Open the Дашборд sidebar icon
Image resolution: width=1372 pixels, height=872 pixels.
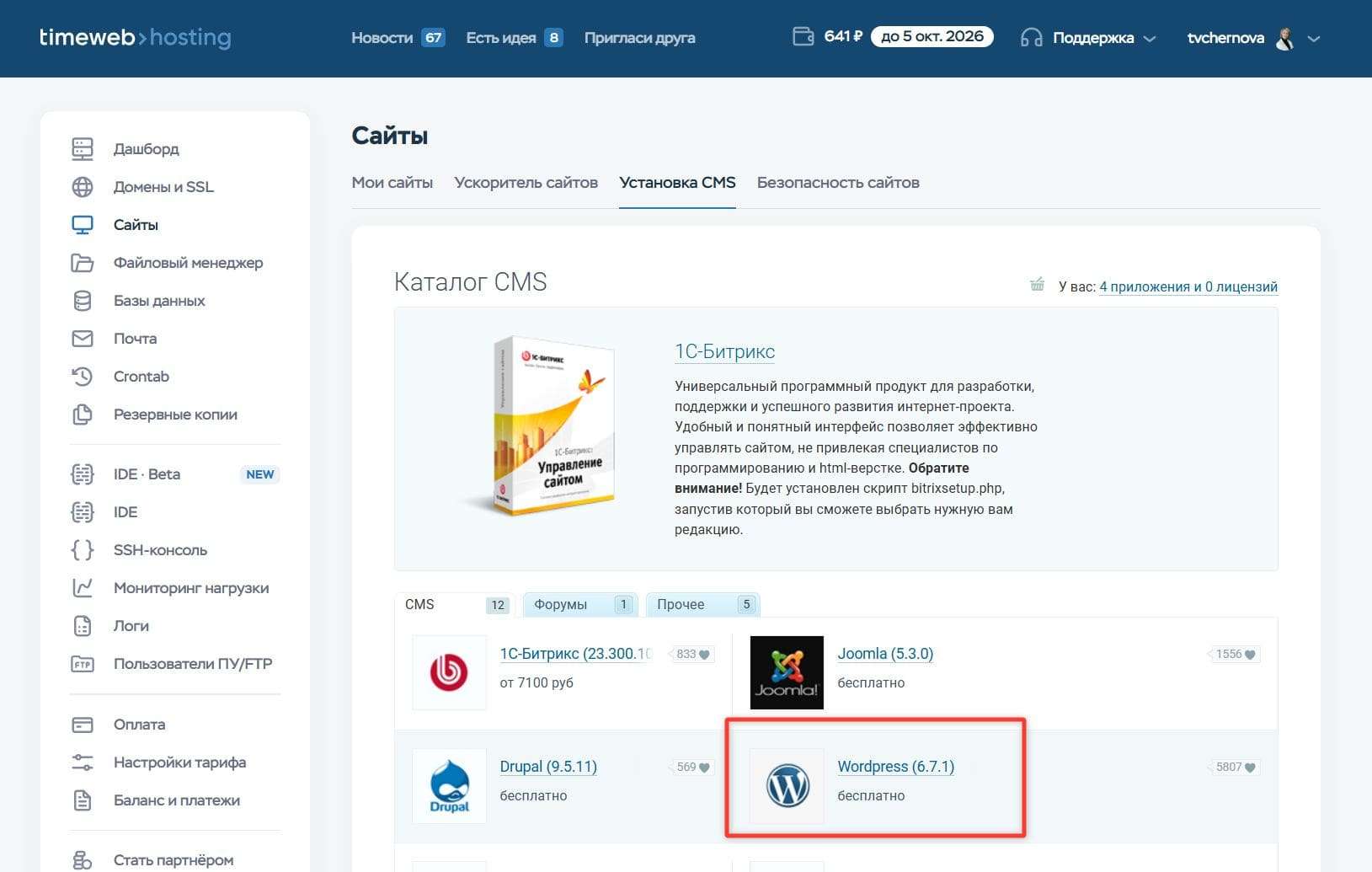tap(83, 149)
